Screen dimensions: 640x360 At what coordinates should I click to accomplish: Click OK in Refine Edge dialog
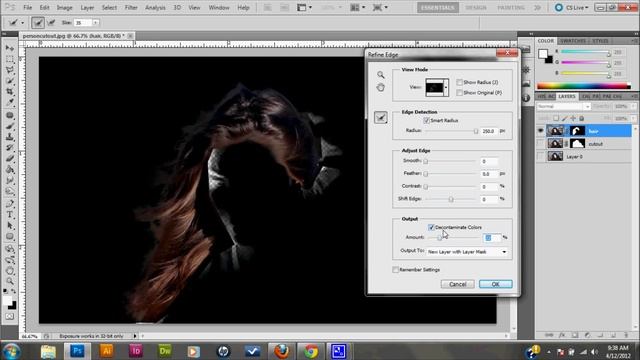[x=496, y=284]
